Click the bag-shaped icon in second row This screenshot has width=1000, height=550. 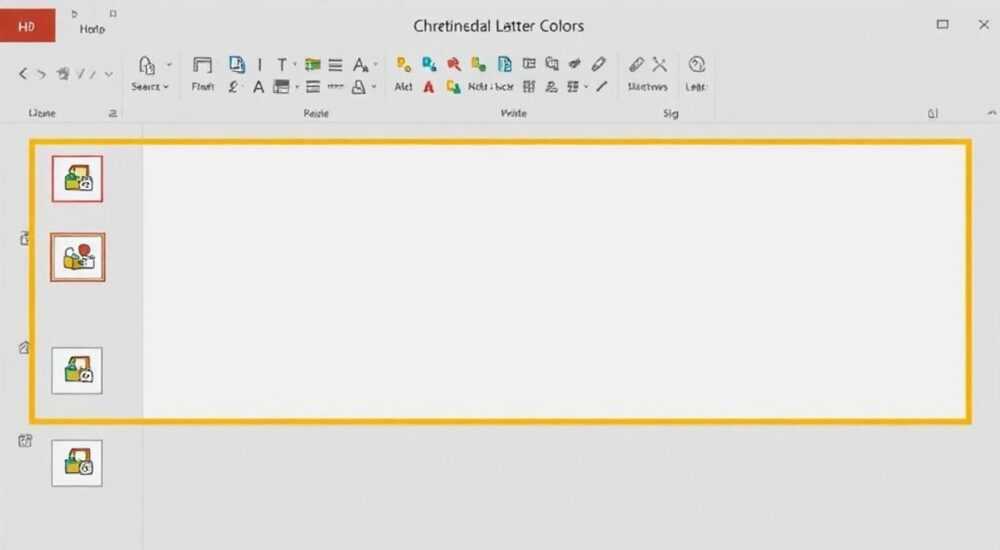click(x=359, y=87)
